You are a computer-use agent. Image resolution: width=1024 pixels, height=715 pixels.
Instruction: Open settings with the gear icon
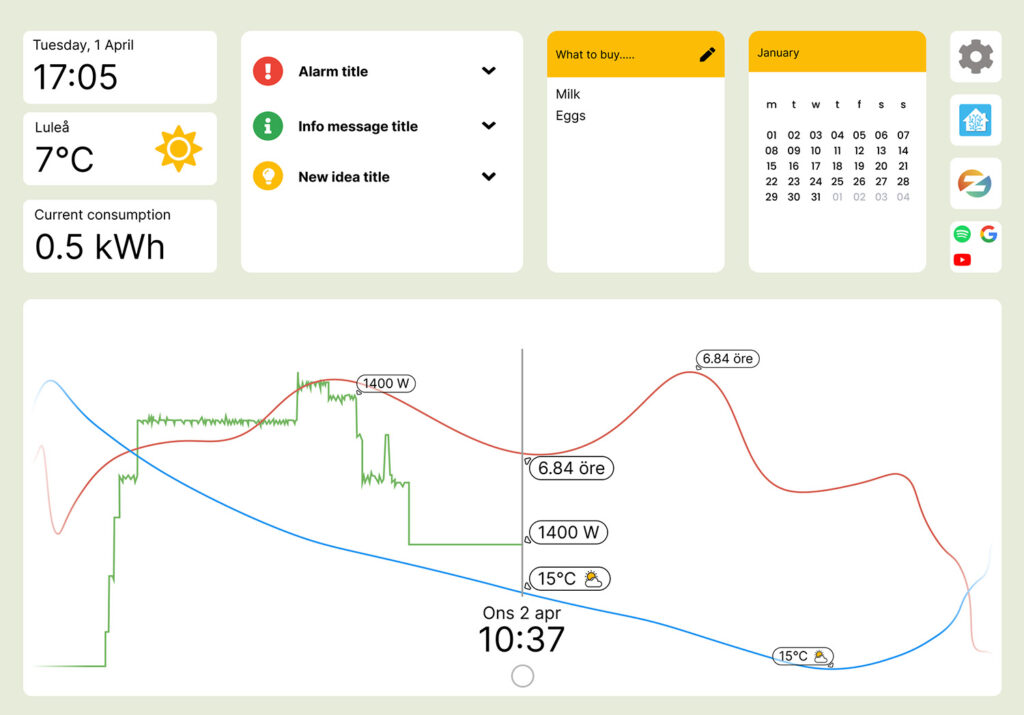[975, 56]
